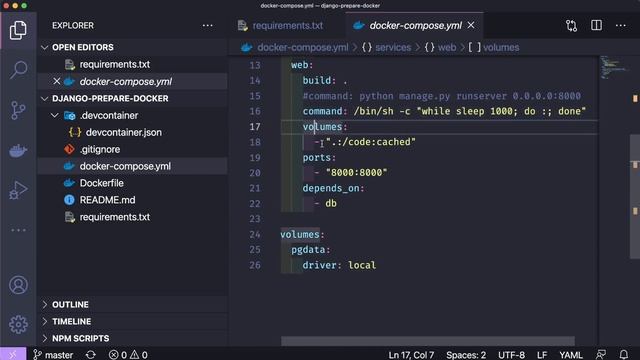Viewport: 640px width, 360px height.
Task: Click the horizontal editor scrollbar
Action: tap(428, 340)
